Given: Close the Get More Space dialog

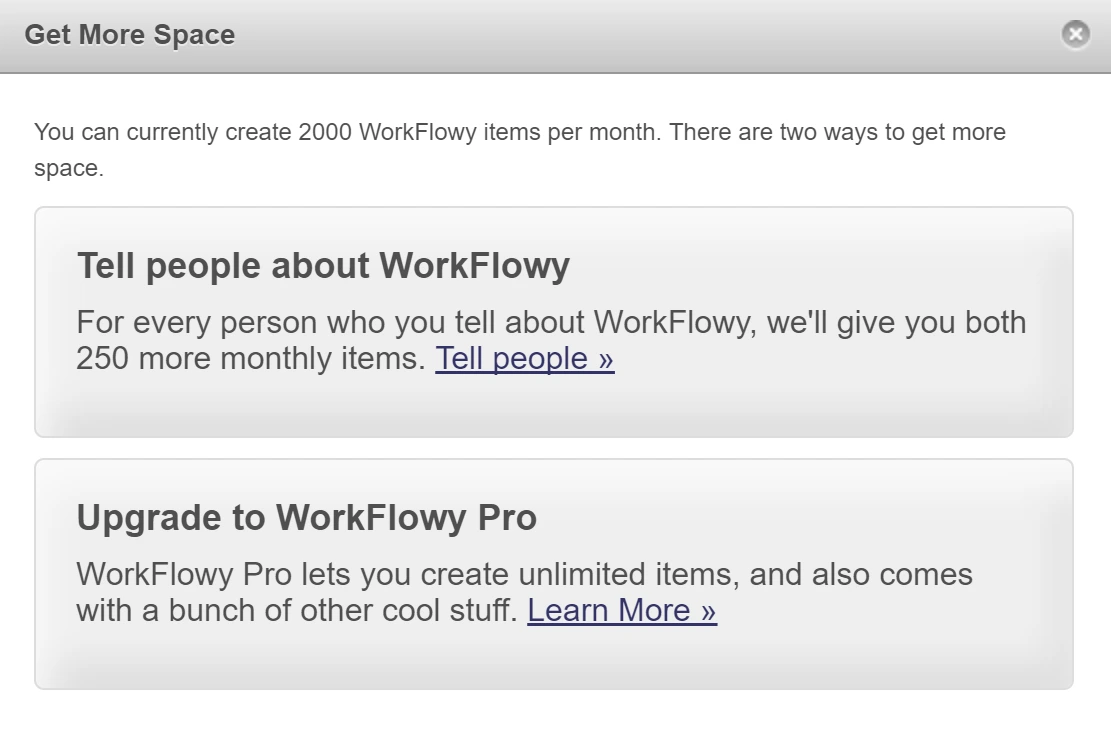Looking at the screenshot, I should point(1075,34).
